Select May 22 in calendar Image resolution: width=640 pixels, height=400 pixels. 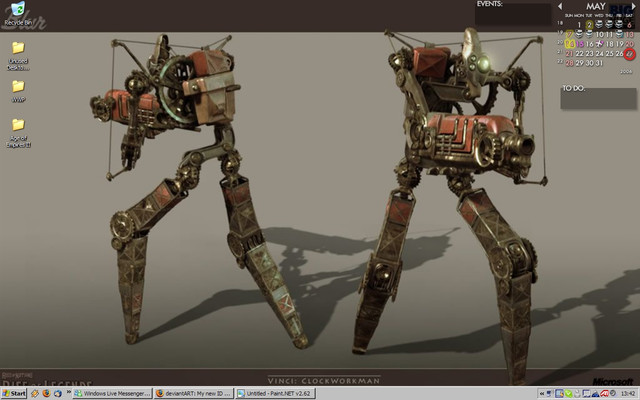579,53
